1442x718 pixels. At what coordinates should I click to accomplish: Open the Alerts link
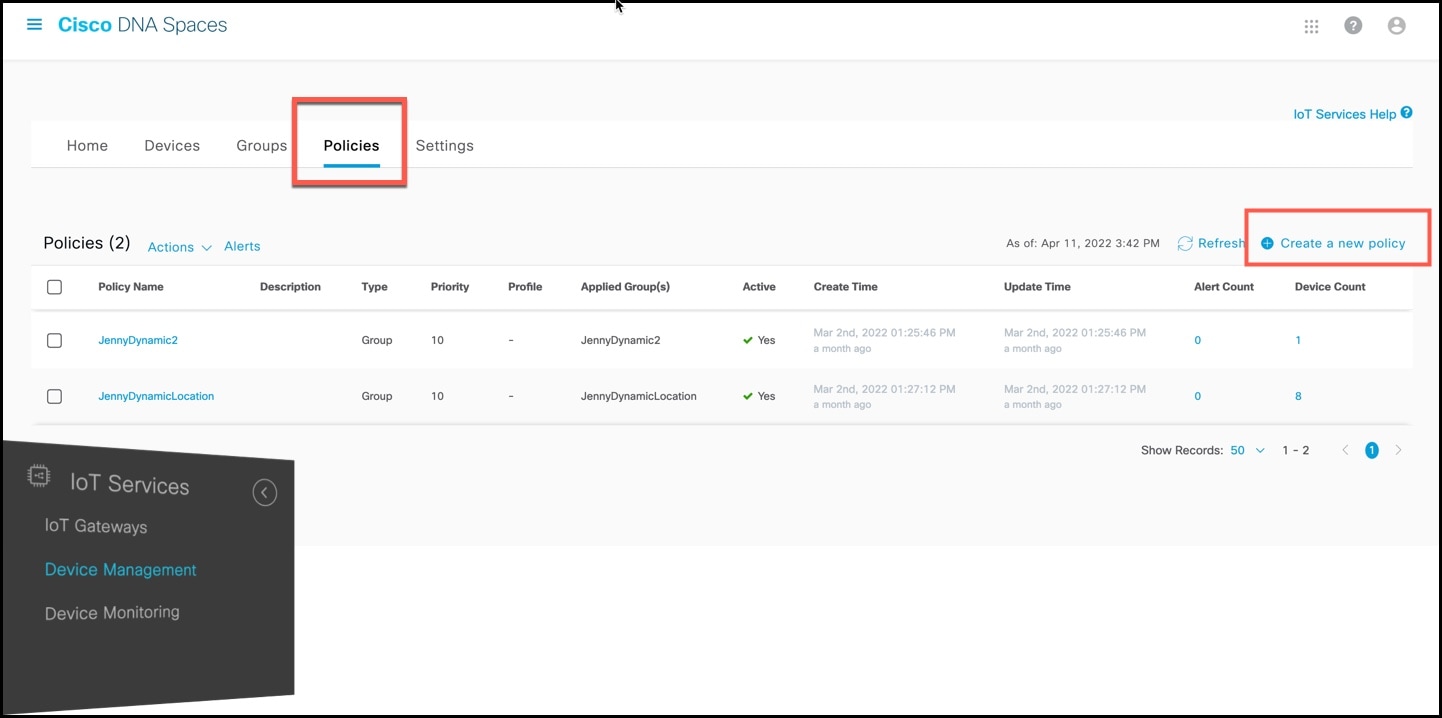[242, 246]
